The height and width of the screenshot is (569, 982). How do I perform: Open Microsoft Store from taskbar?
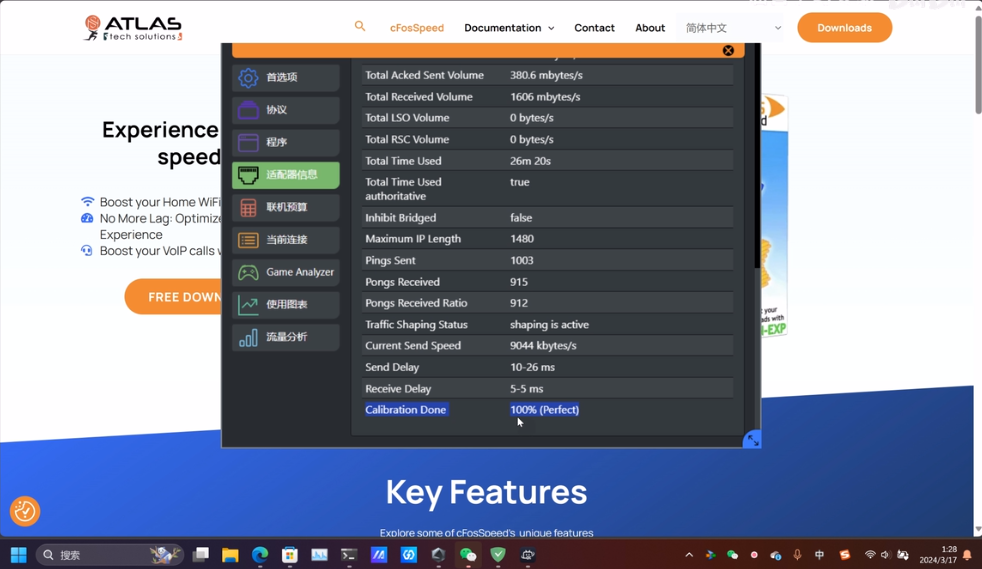(289, 555)
